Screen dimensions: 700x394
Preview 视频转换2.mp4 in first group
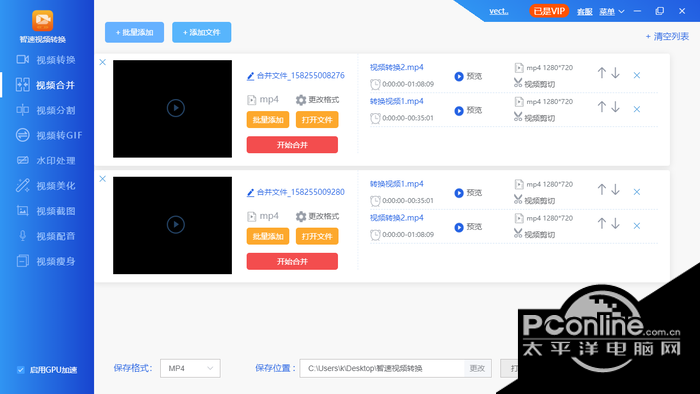(468, 76)
